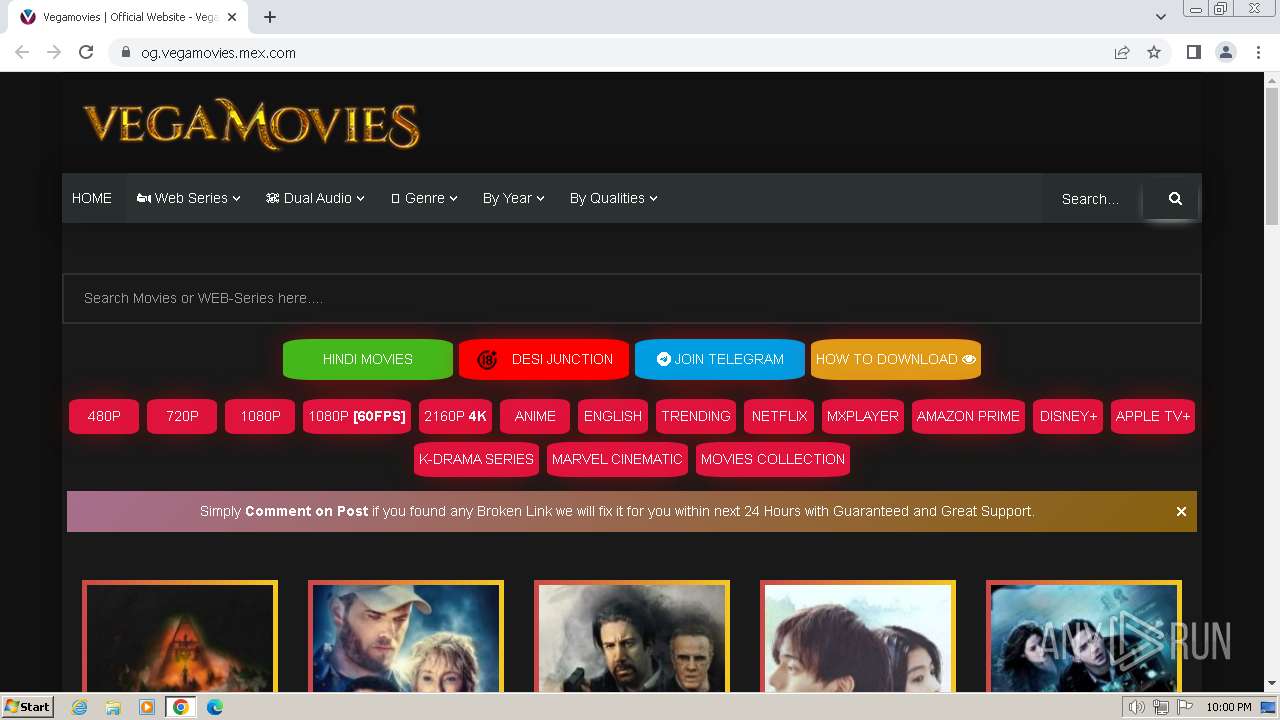The image size is (1280, 720).
Task: Open the APPLE TV+ category
Action: (1153, 416)
